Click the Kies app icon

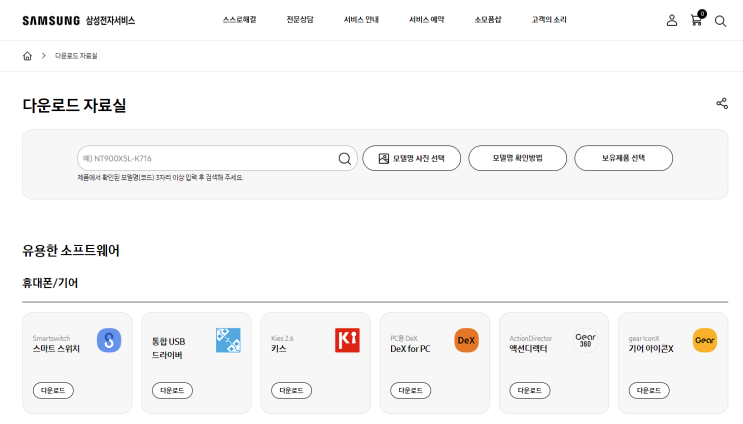tap(347, 340)
